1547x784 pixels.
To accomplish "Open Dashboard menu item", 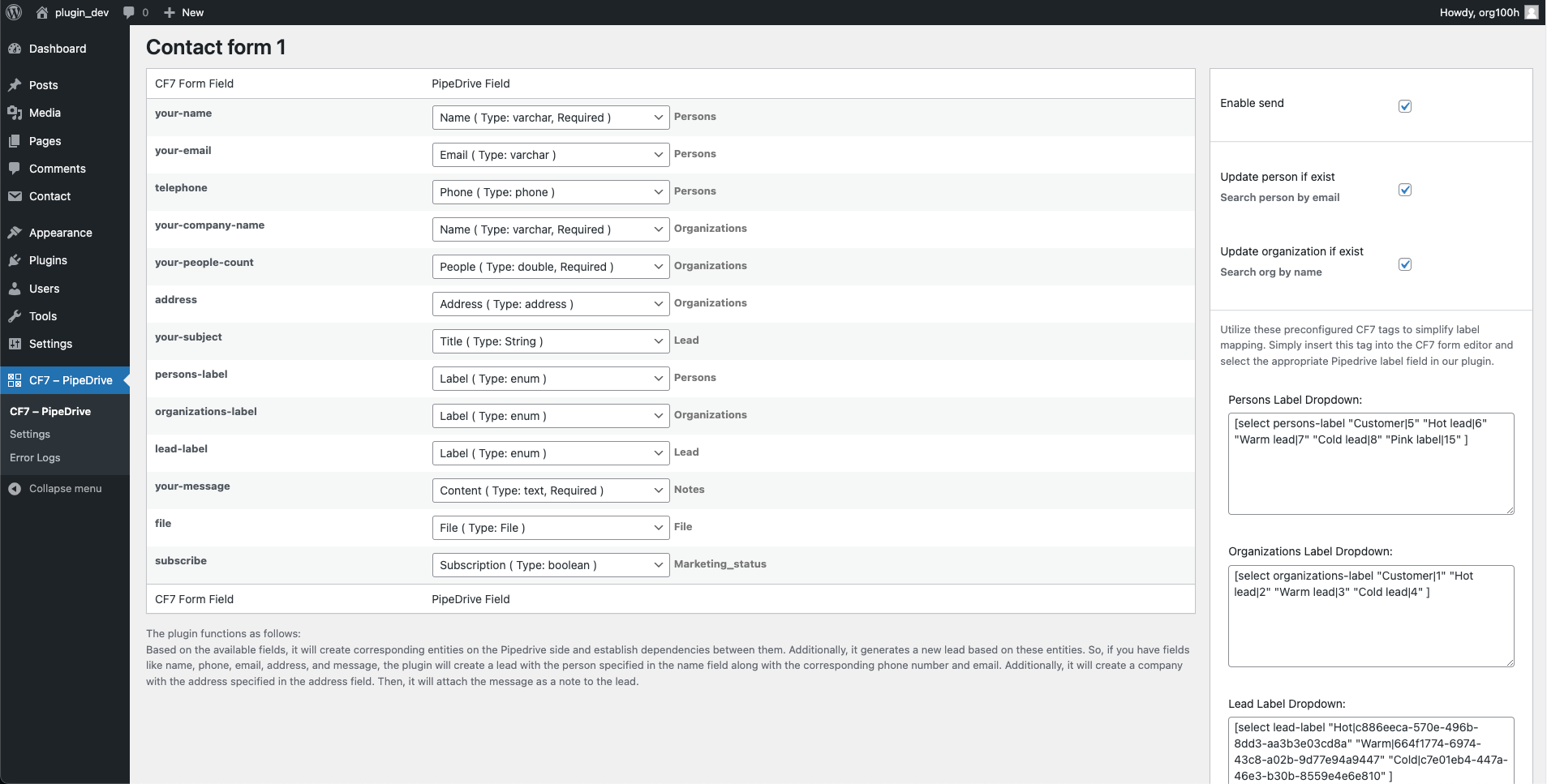I will tap(65, 49).
